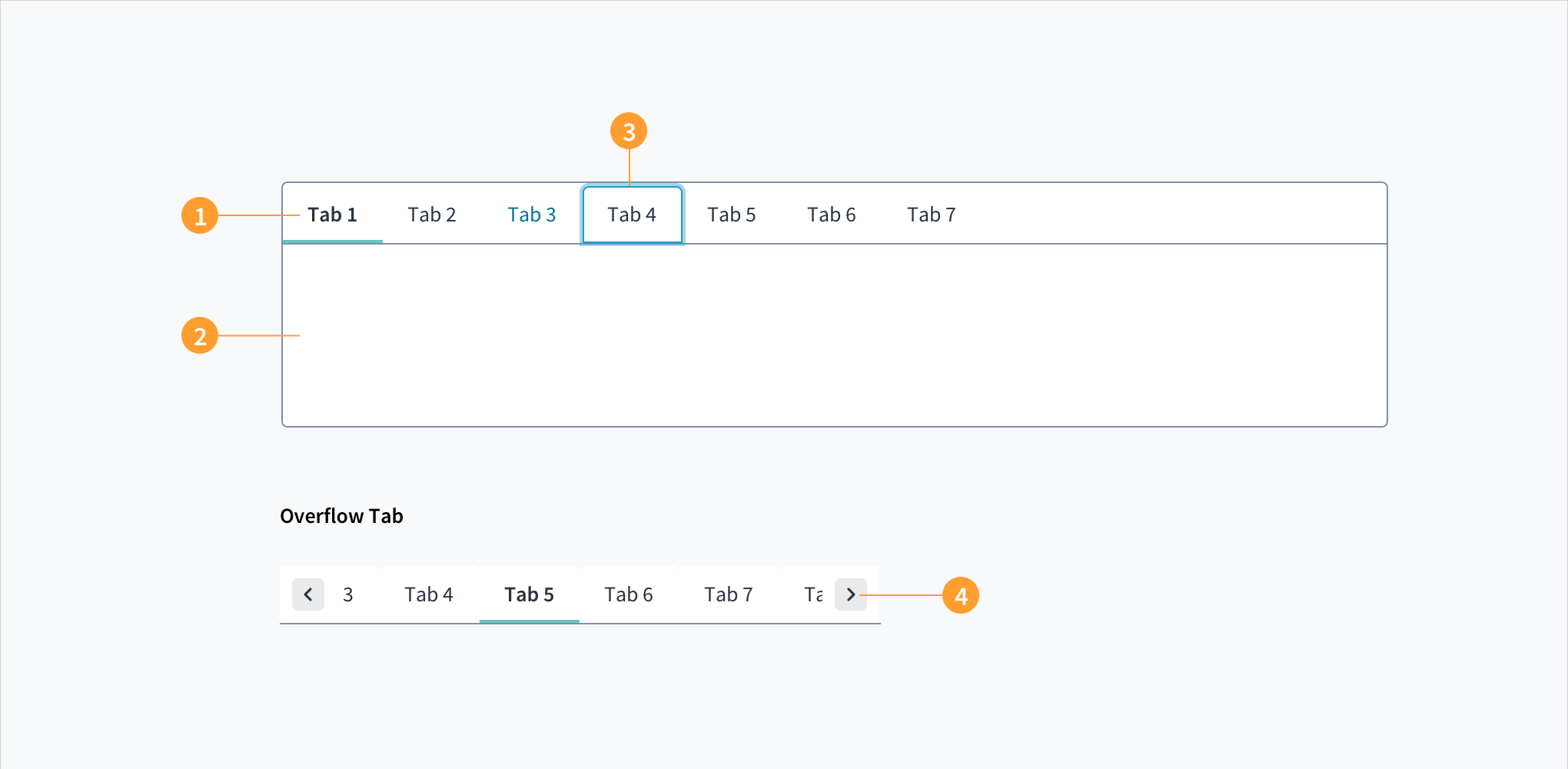1568x769 pixels.
Task: Click the focused Tab 4 with blue outline
Action: [x=632, y=215]
